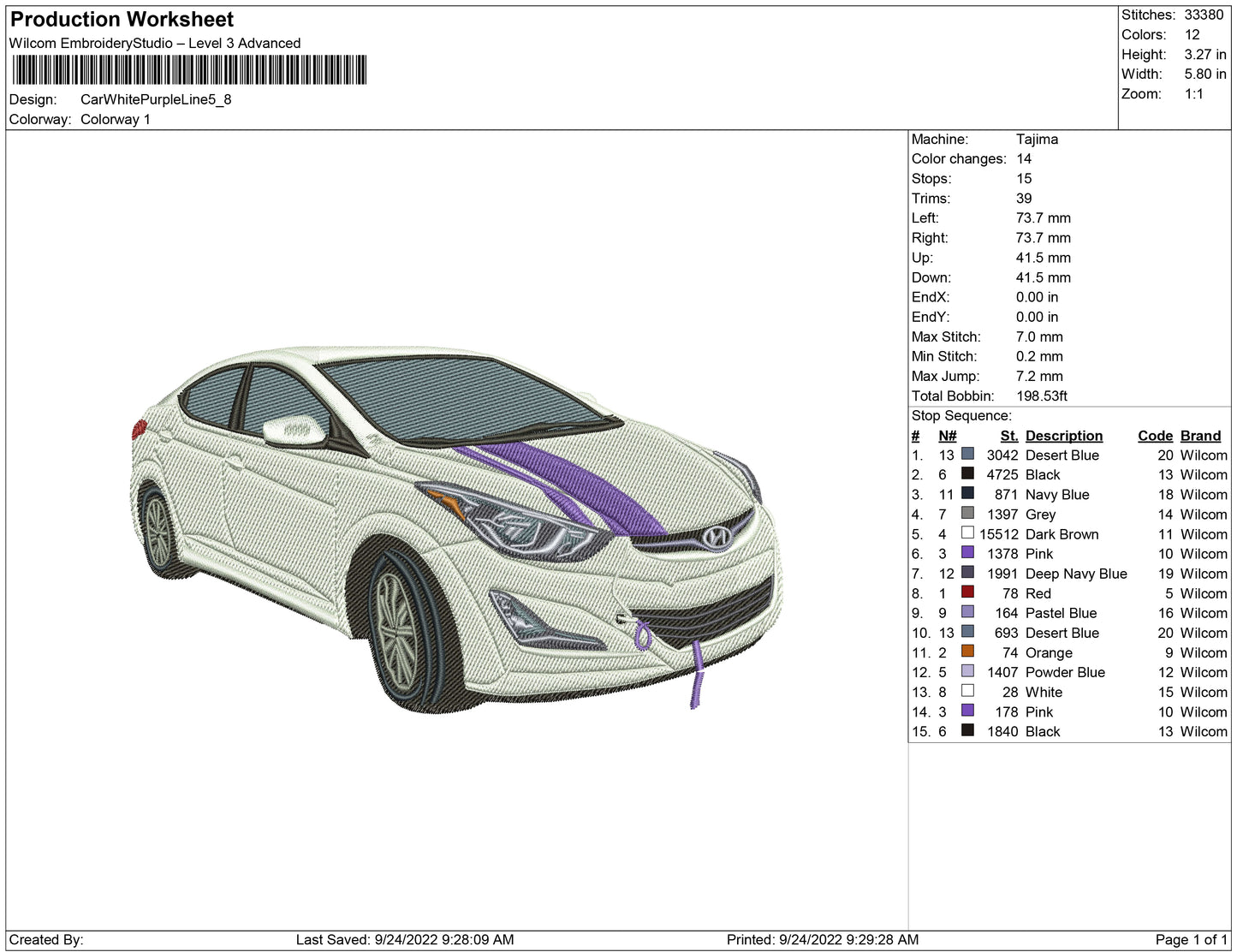Image resolution: width=1237 pixels, height=952 pixels.
Task: Click the Production Worksheet title
Action: 122,19
